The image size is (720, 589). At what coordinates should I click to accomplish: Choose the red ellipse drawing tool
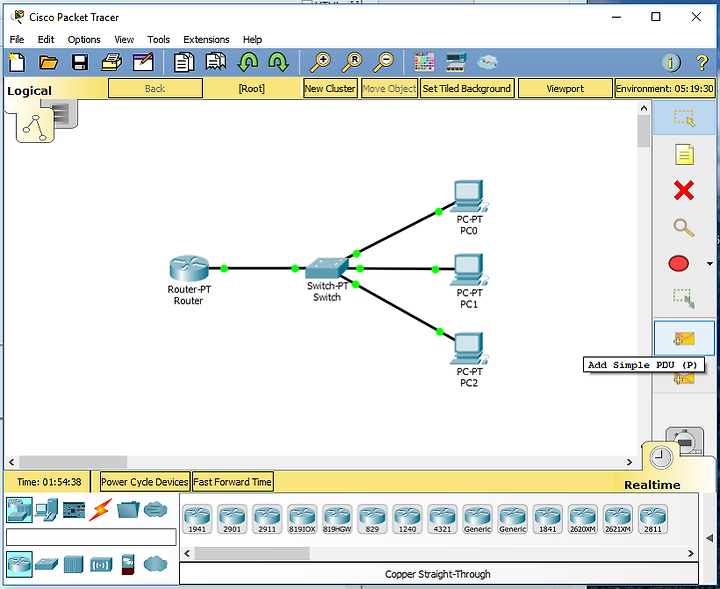(679, 264)
